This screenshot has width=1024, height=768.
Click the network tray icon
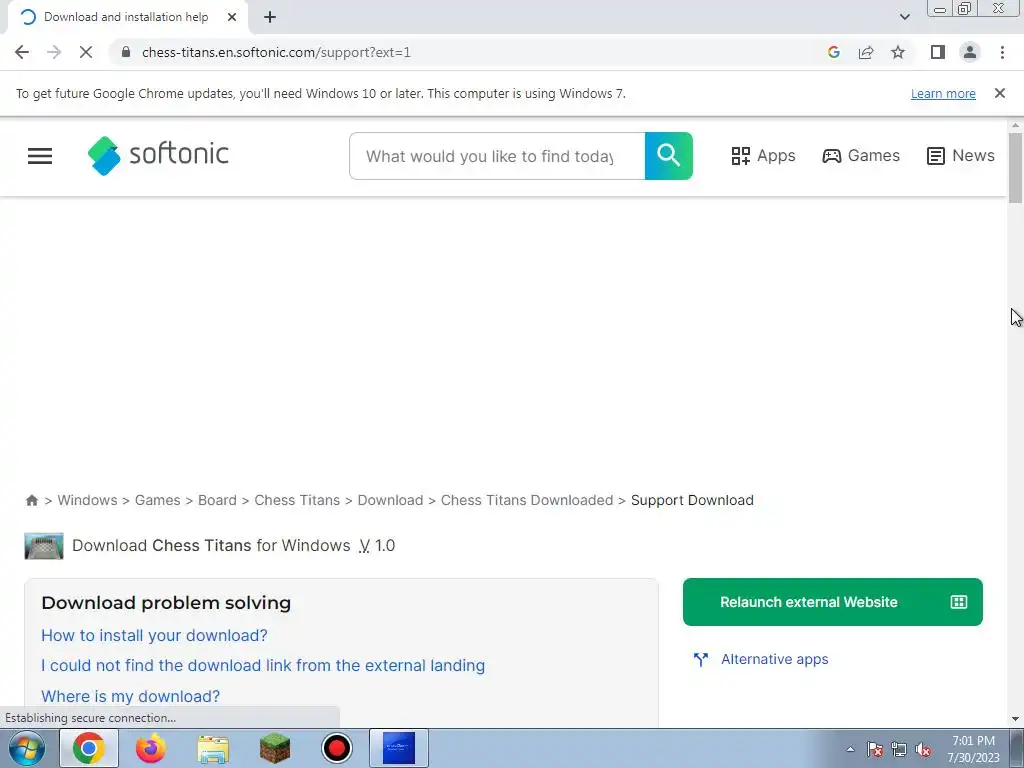coord(899,750)
